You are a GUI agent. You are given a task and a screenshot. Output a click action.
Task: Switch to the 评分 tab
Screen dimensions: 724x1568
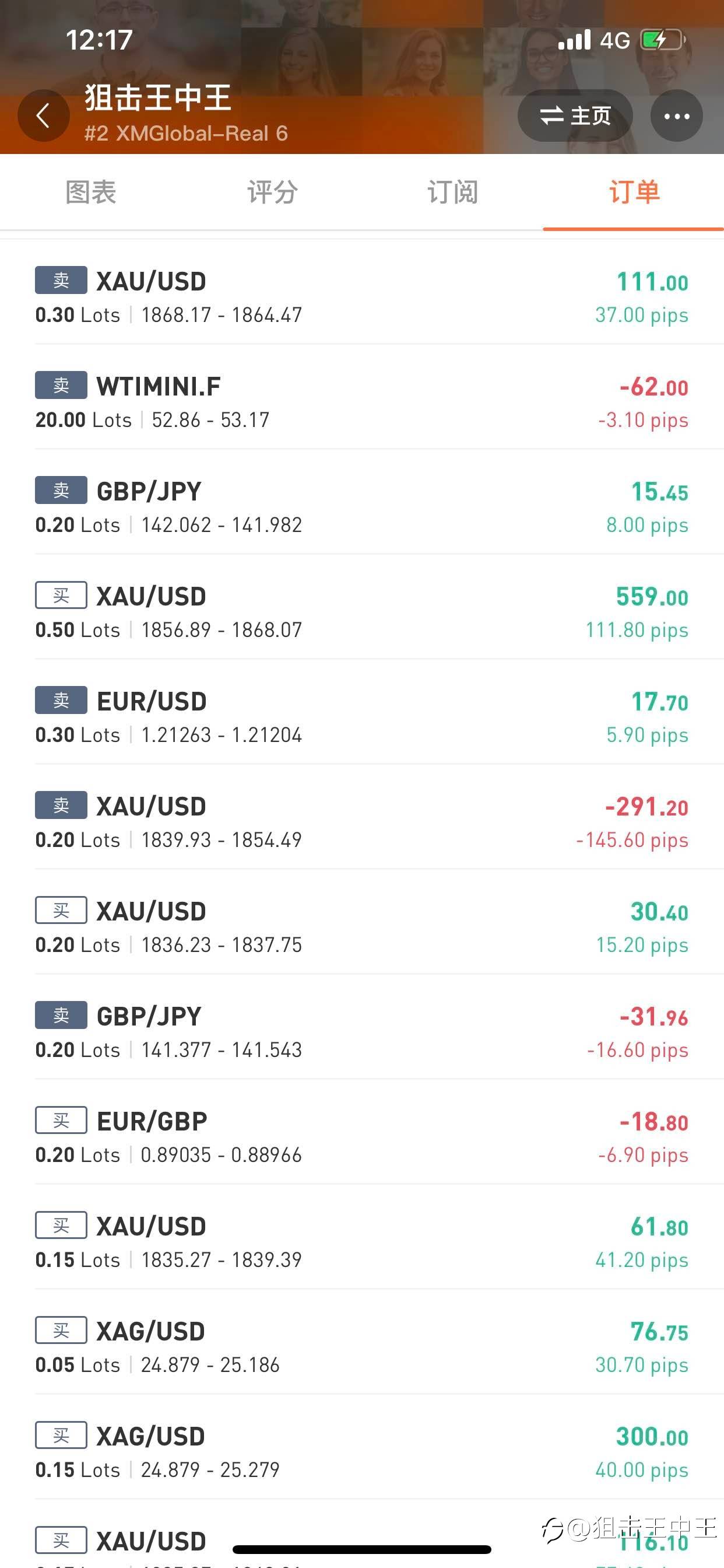pyautogui.click(x=272, y=192)
